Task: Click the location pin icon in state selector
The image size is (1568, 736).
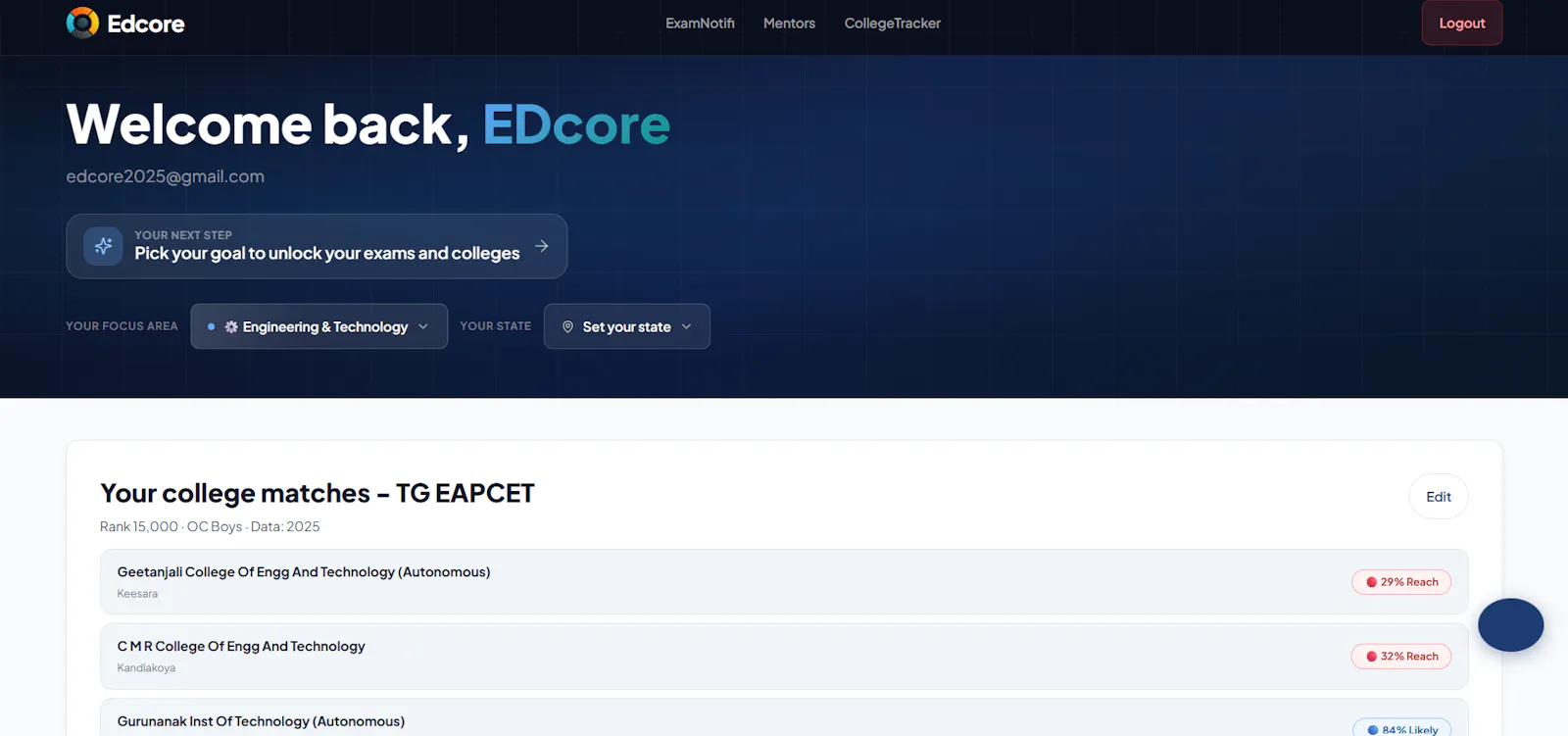Action: coord(567,326)
